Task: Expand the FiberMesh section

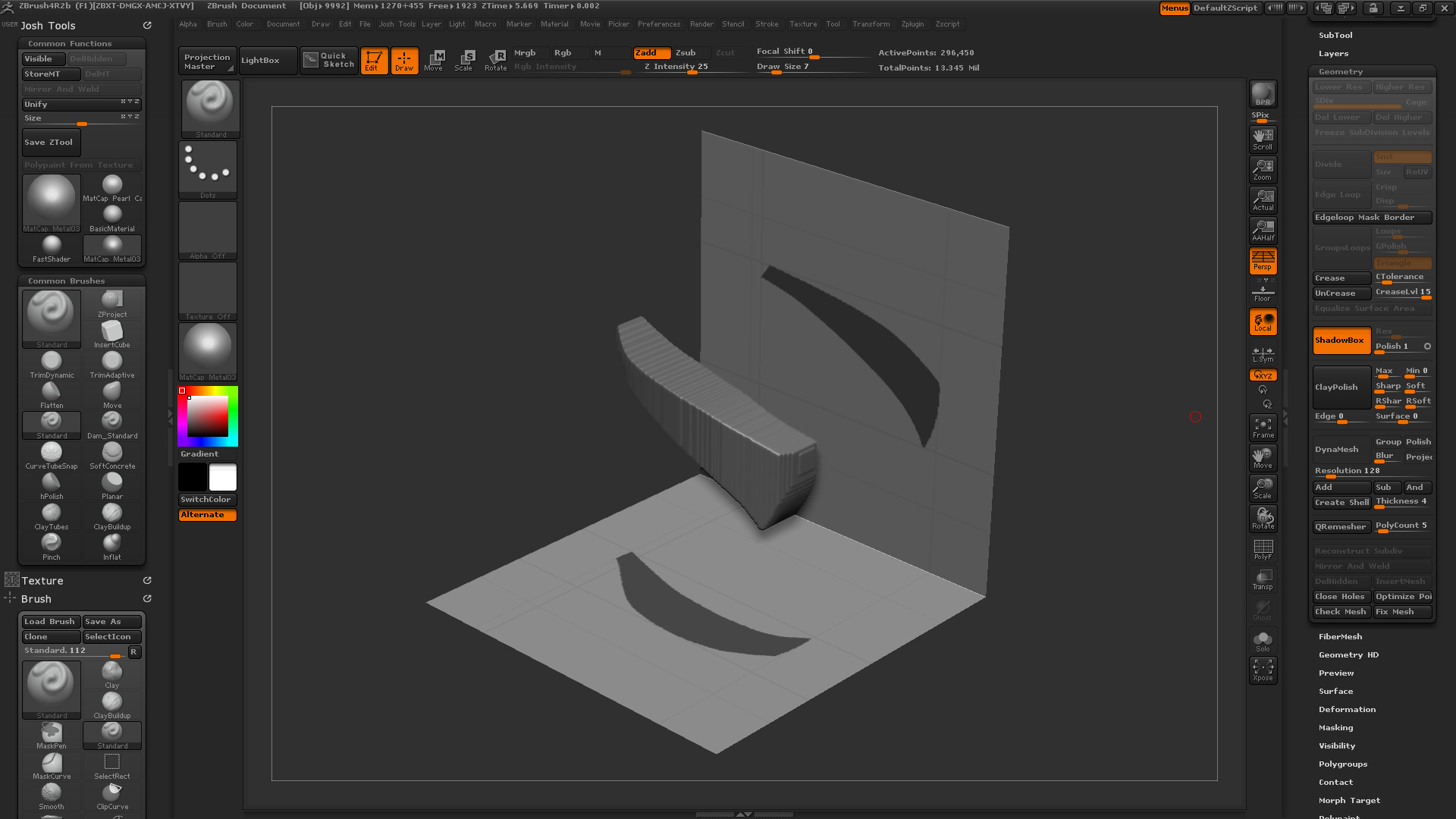Action: pos(1340,637)
